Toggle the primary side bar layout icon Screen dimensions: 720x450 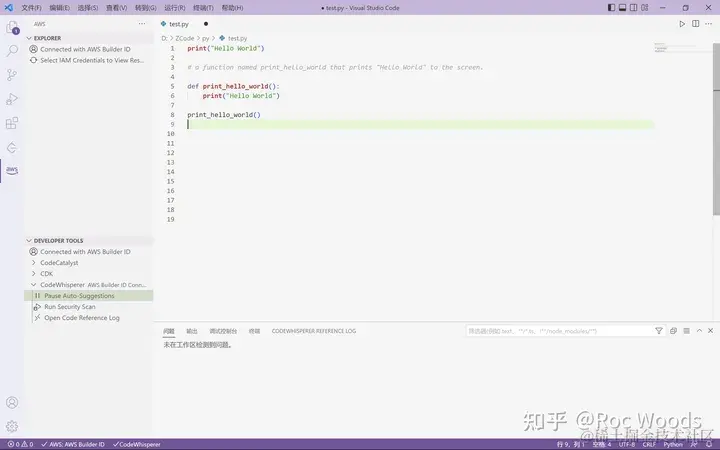pos(611,8)
